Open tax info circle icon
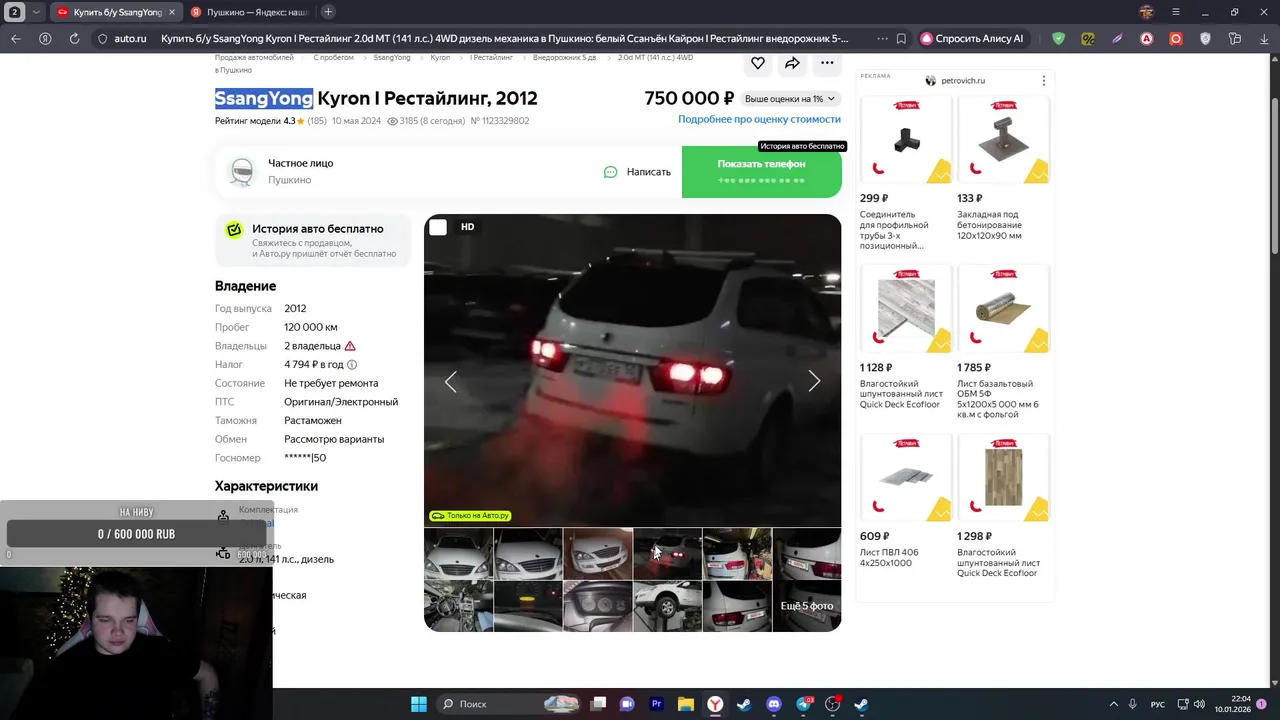This screenshot has width=1280, height=720. click(x=352, y=365)
